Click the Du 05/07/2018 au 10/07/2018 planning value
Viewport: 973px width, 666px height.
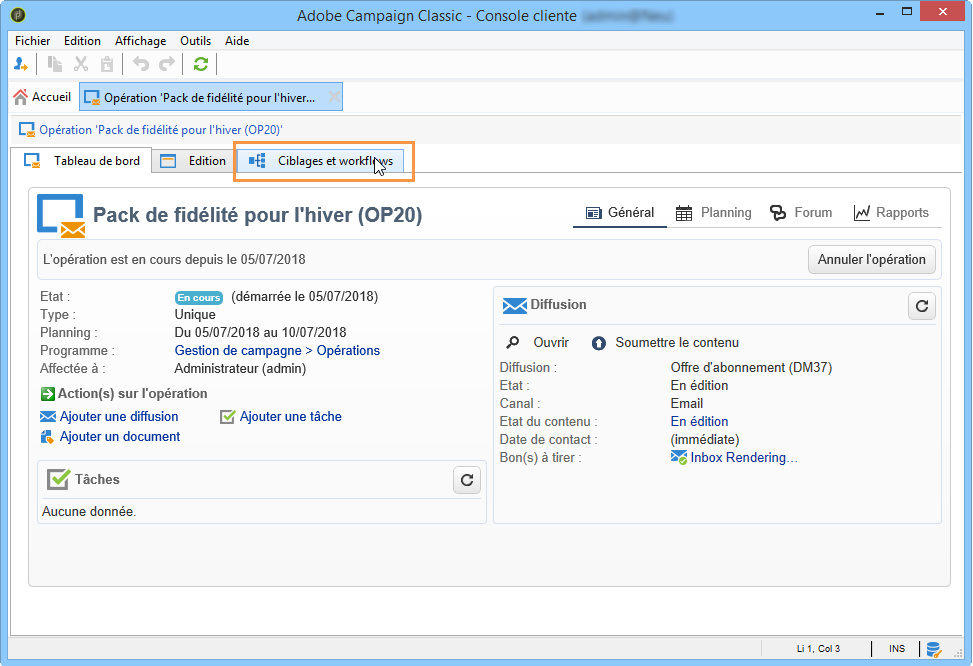(x=261, y=333)
